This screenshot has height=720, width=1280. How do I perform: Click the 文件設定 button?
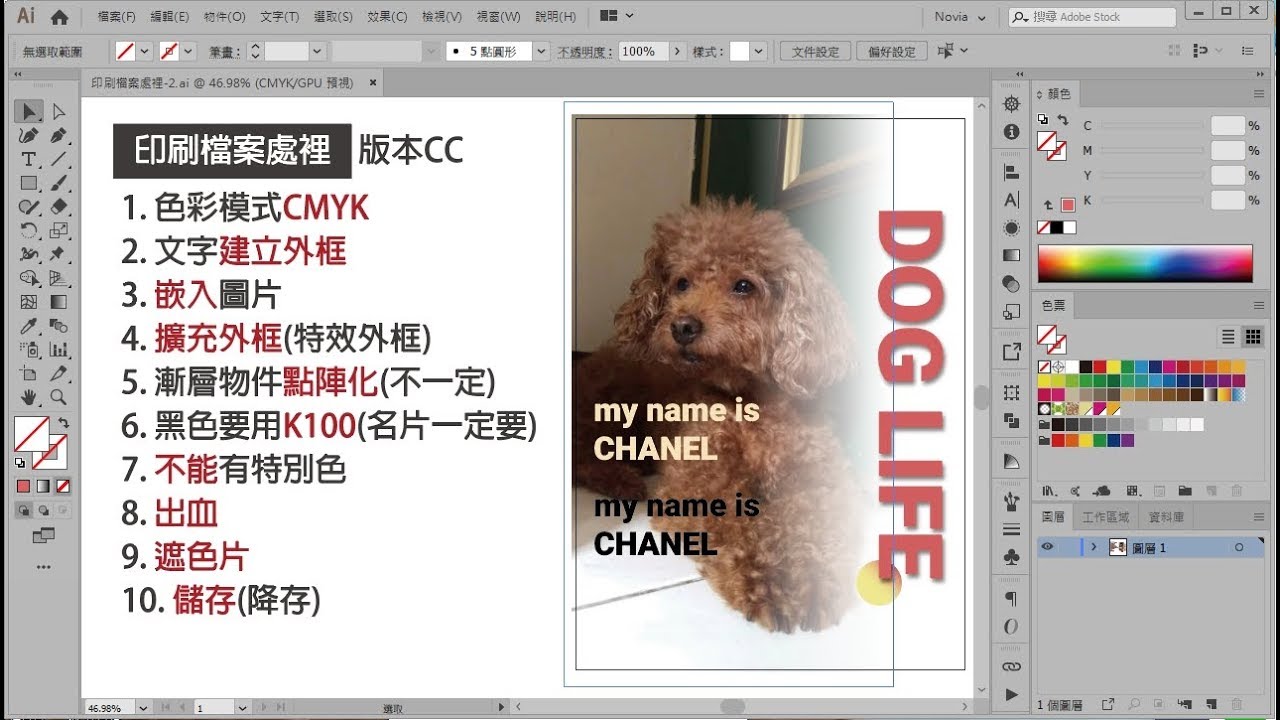click(x=815, y=51)
